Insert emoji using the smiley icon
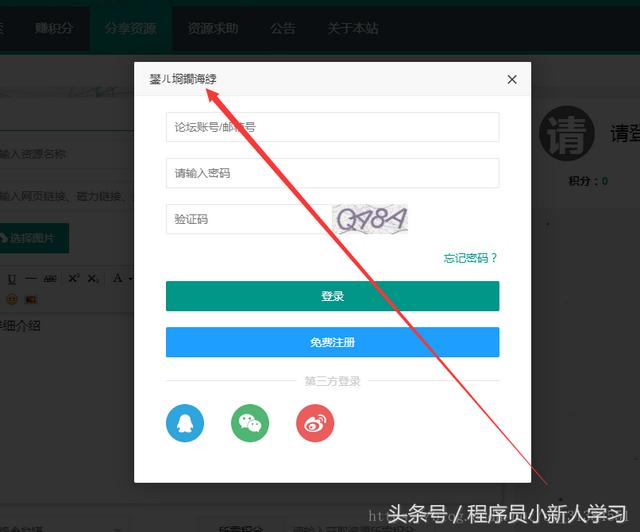The width and height of the screenshot is (640, 532). coord(12,300)
